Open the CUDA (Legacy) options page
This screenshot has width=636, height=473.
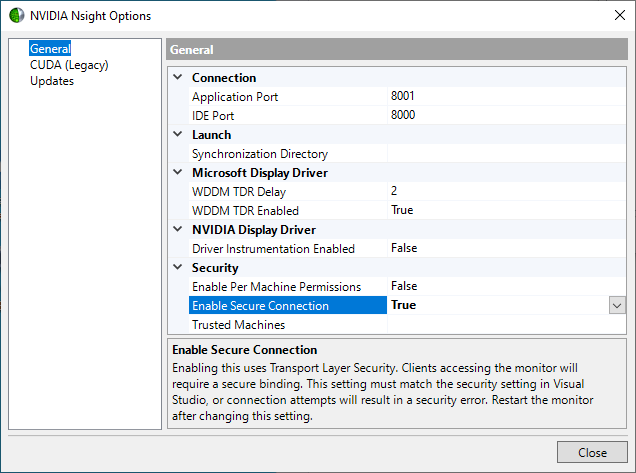69,65
